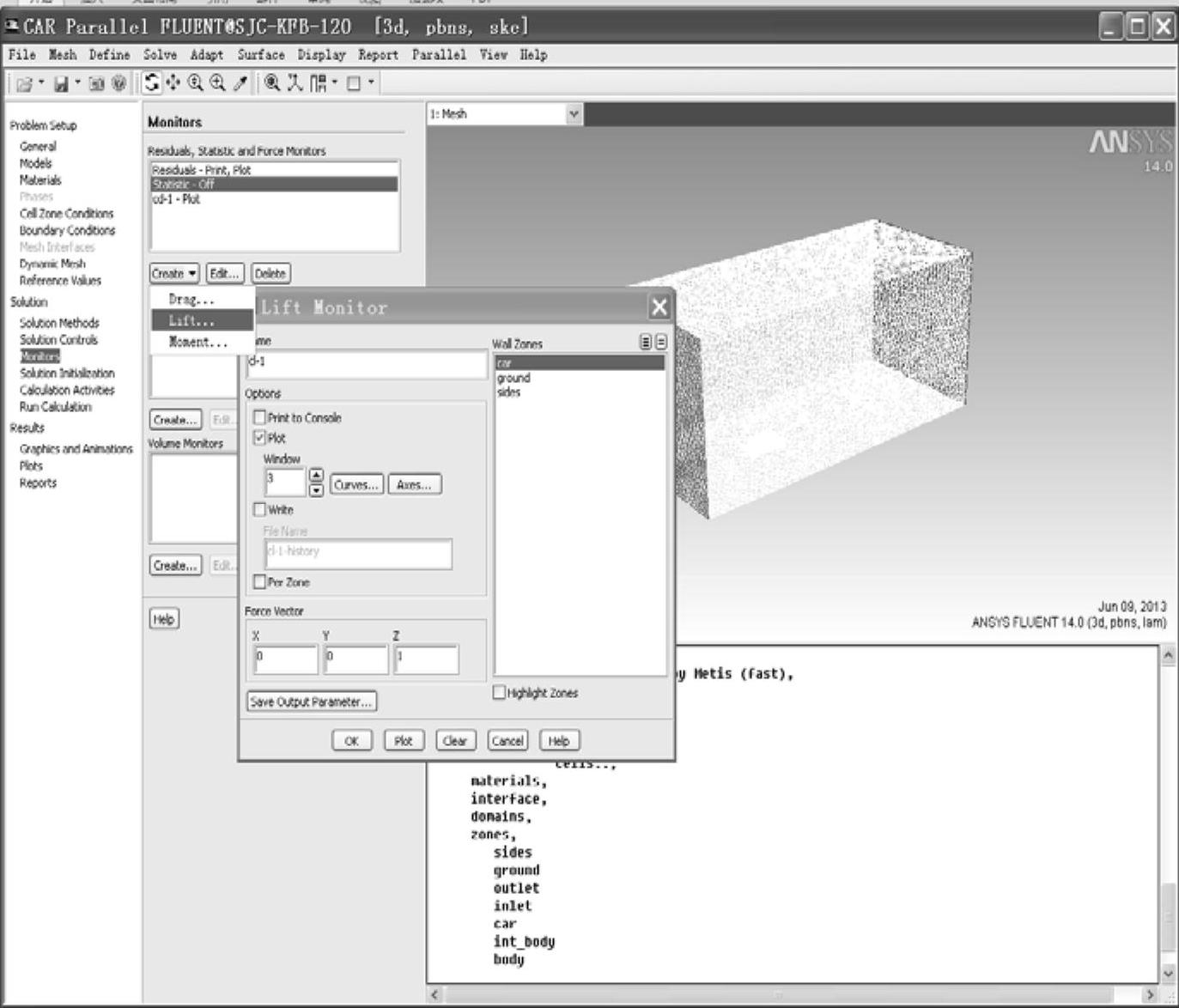
Task: Click Plot button at dialog bottom
Action: pos(404,741)
